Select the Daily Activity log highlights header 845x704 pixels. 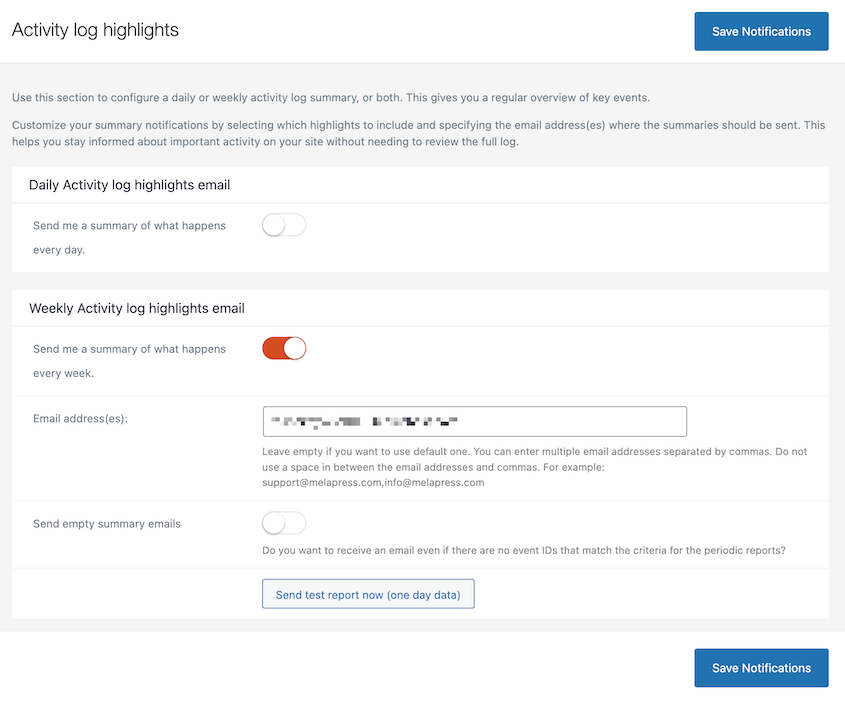coord(130,184)
